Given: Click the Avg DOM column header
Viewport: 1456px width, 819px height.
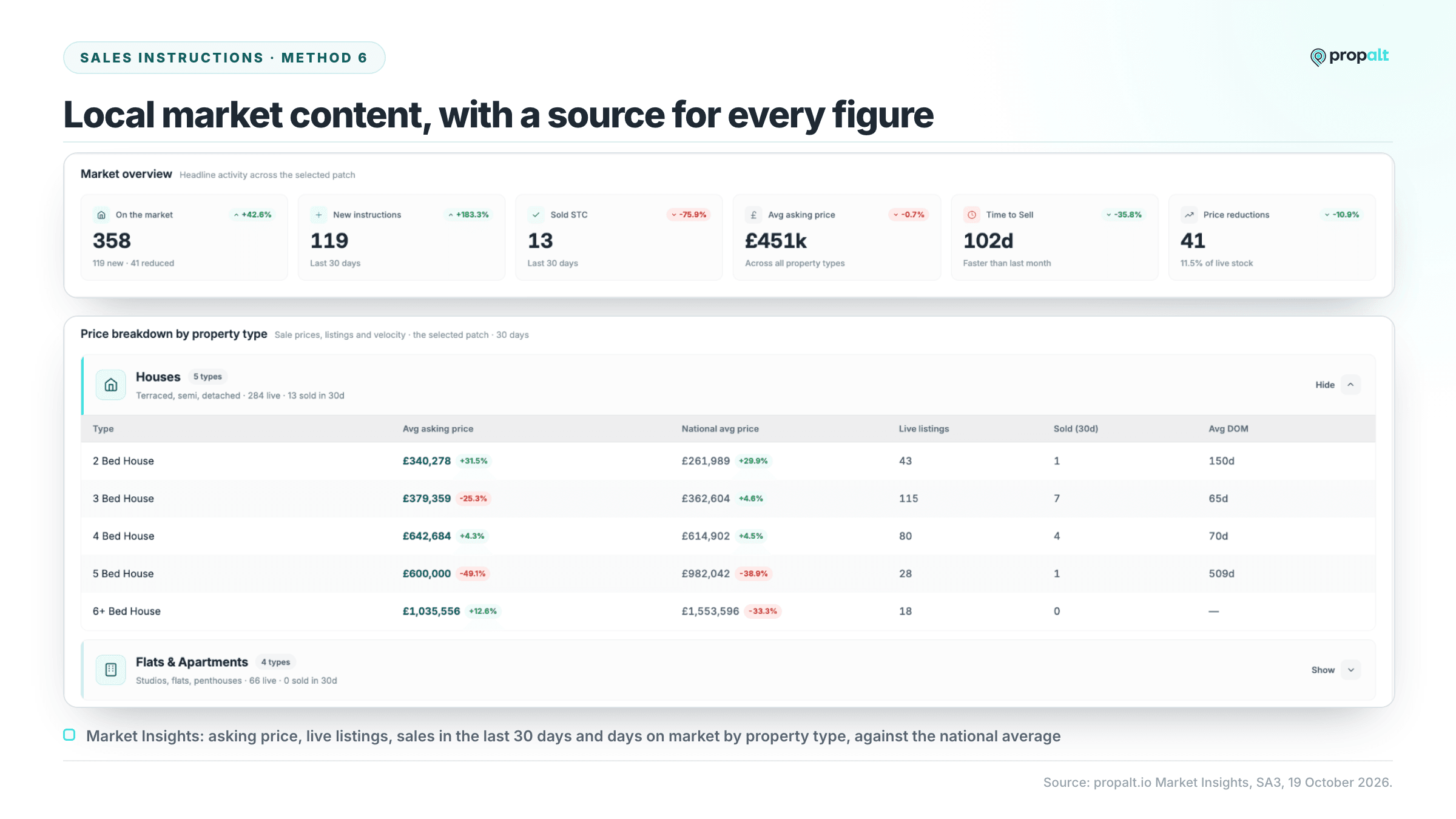Looking at the screenshot, I should coord(1228,428).
